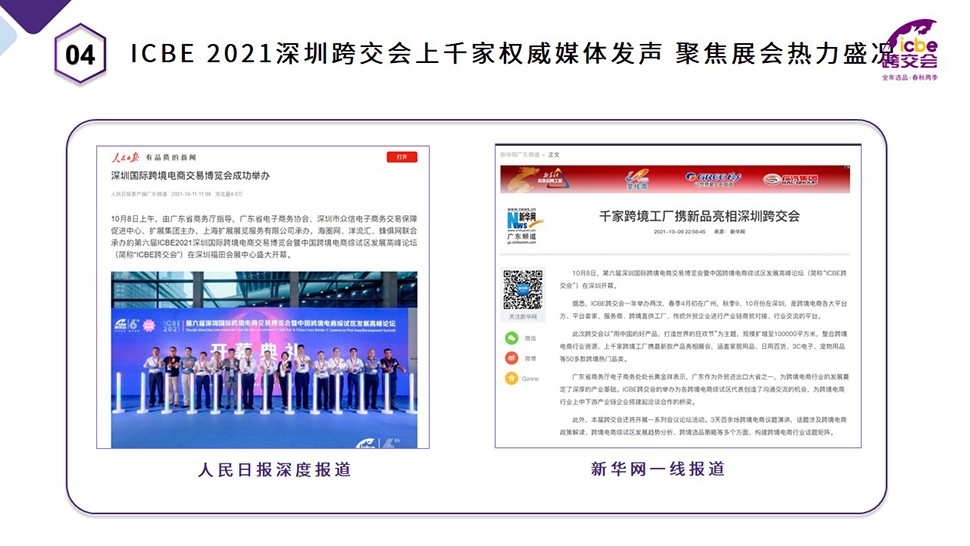Click the 正文 breadcrumb text
This screenshot has width=970, height=546.
tap(554, 155)
